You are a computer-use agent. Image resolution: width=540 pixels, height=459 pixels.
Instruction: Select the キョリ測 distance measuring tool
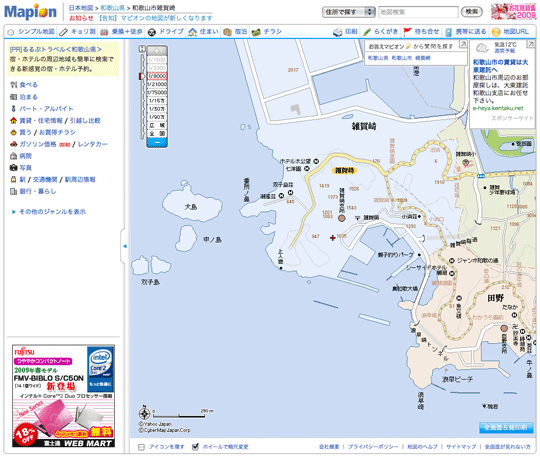[63, 32]
